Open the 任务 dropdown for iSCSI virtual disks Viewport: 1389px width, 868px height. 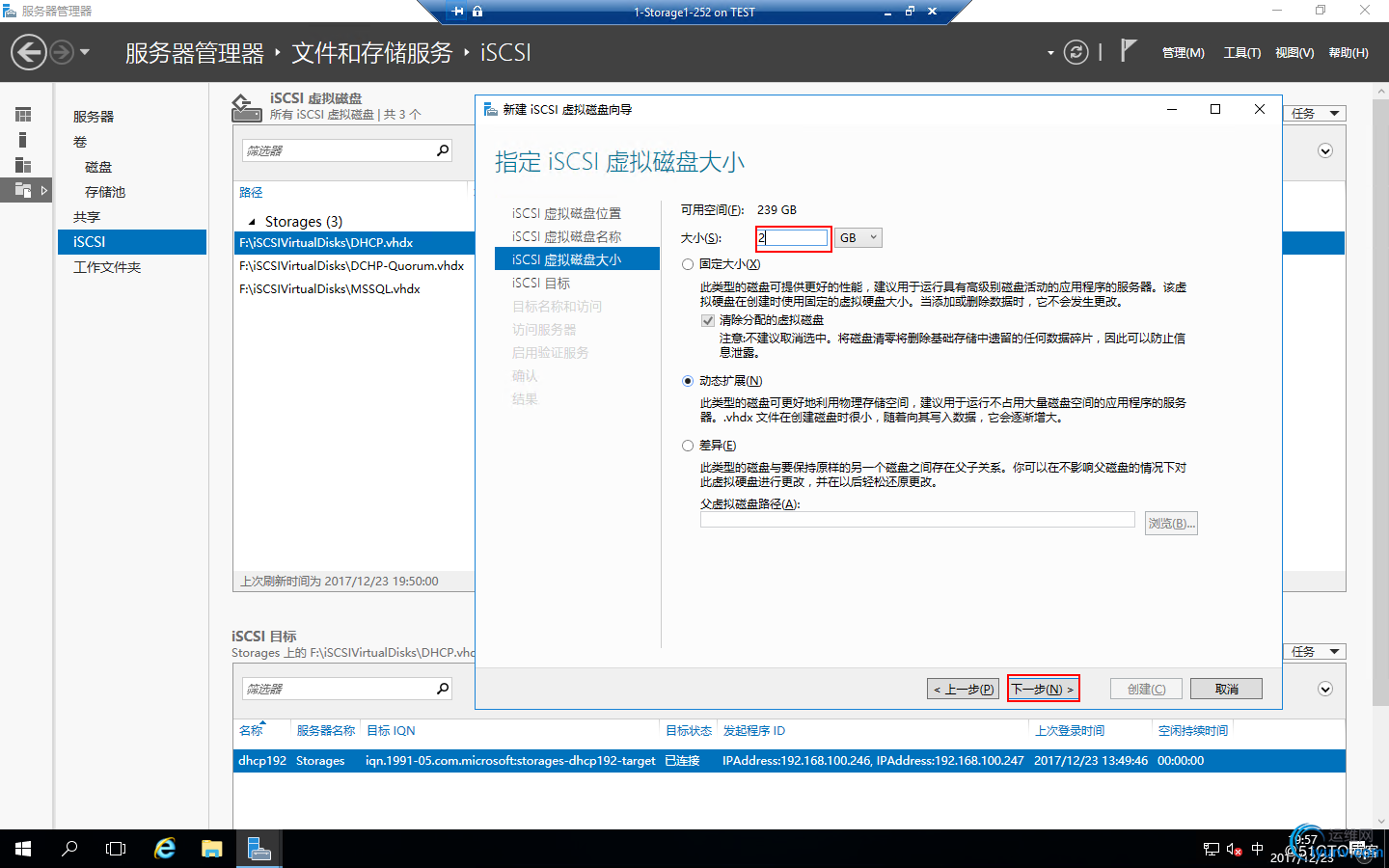pyautogui.click(x=1316, y=113)
